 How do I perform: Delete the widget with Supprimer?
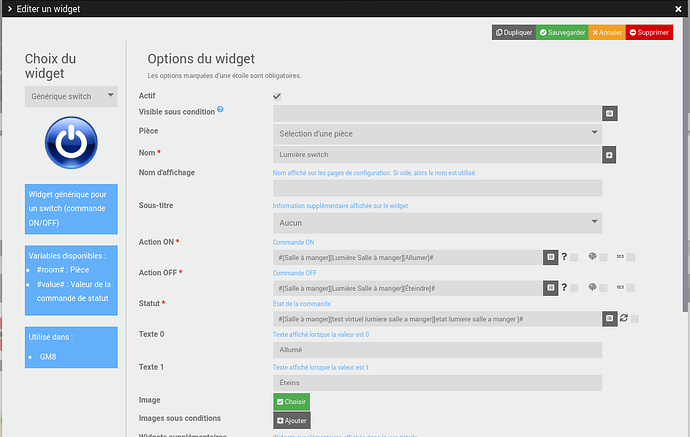[649, 33]
